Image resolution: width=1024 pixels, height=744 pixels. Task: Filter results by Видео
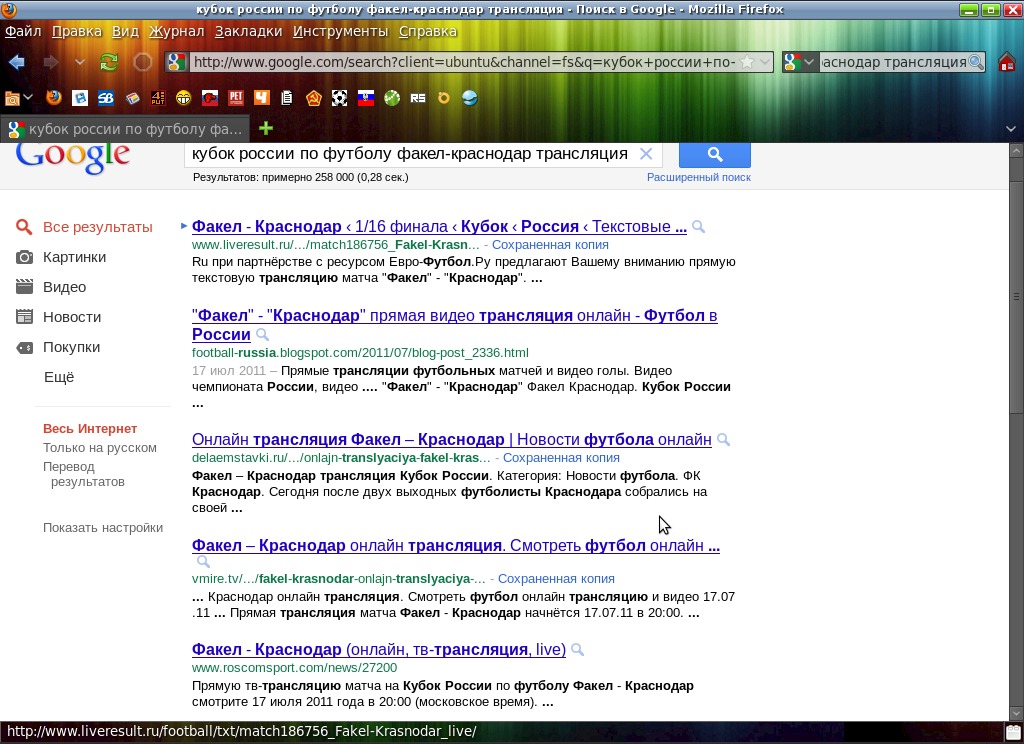coord(65,287)
